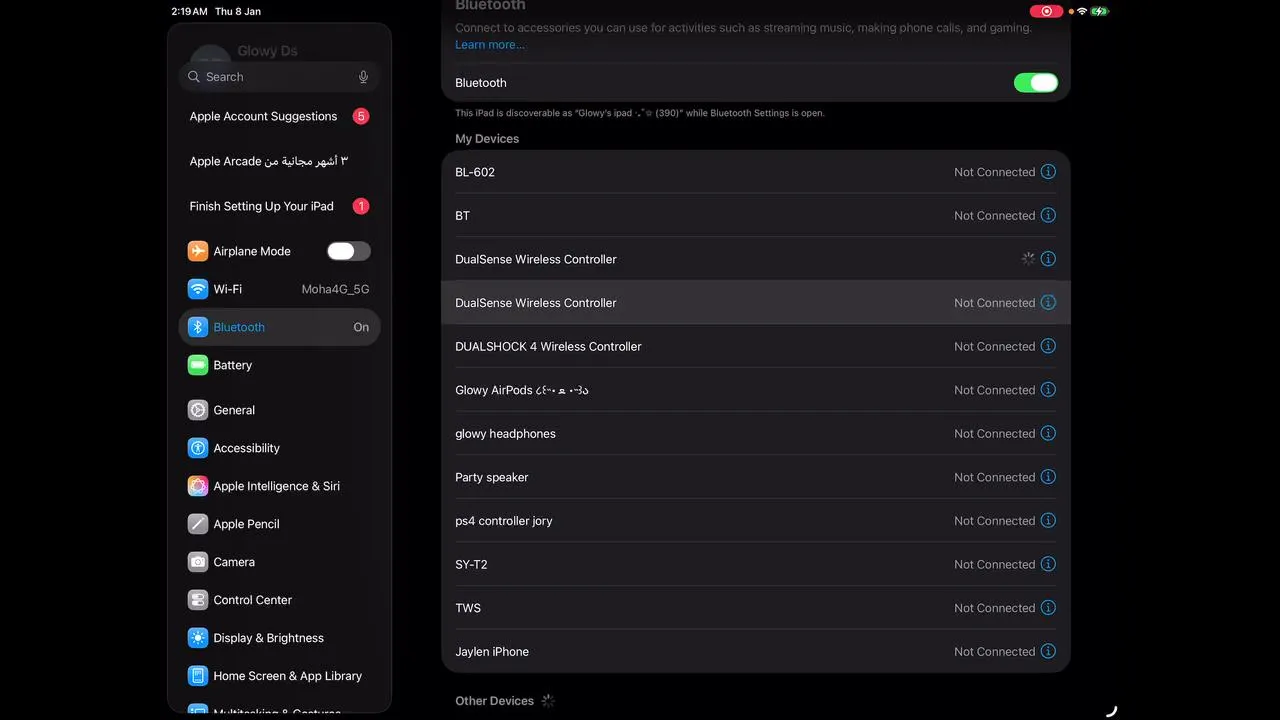Tap the Accessibility icon
This screenshot has height=720, width=1280.
tap(198, 448)
